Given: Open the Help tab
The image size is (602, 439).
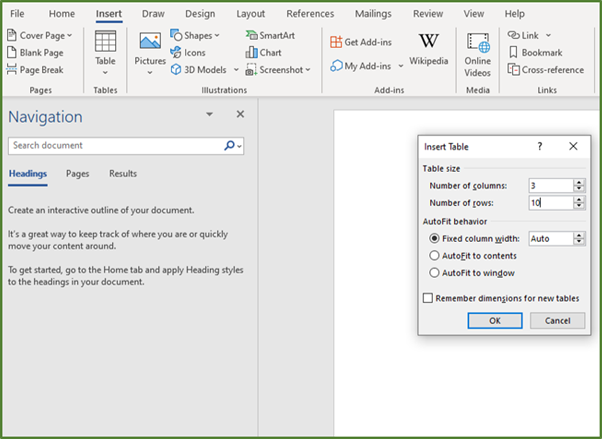Looking at the screenshot, I should [514, 14].
